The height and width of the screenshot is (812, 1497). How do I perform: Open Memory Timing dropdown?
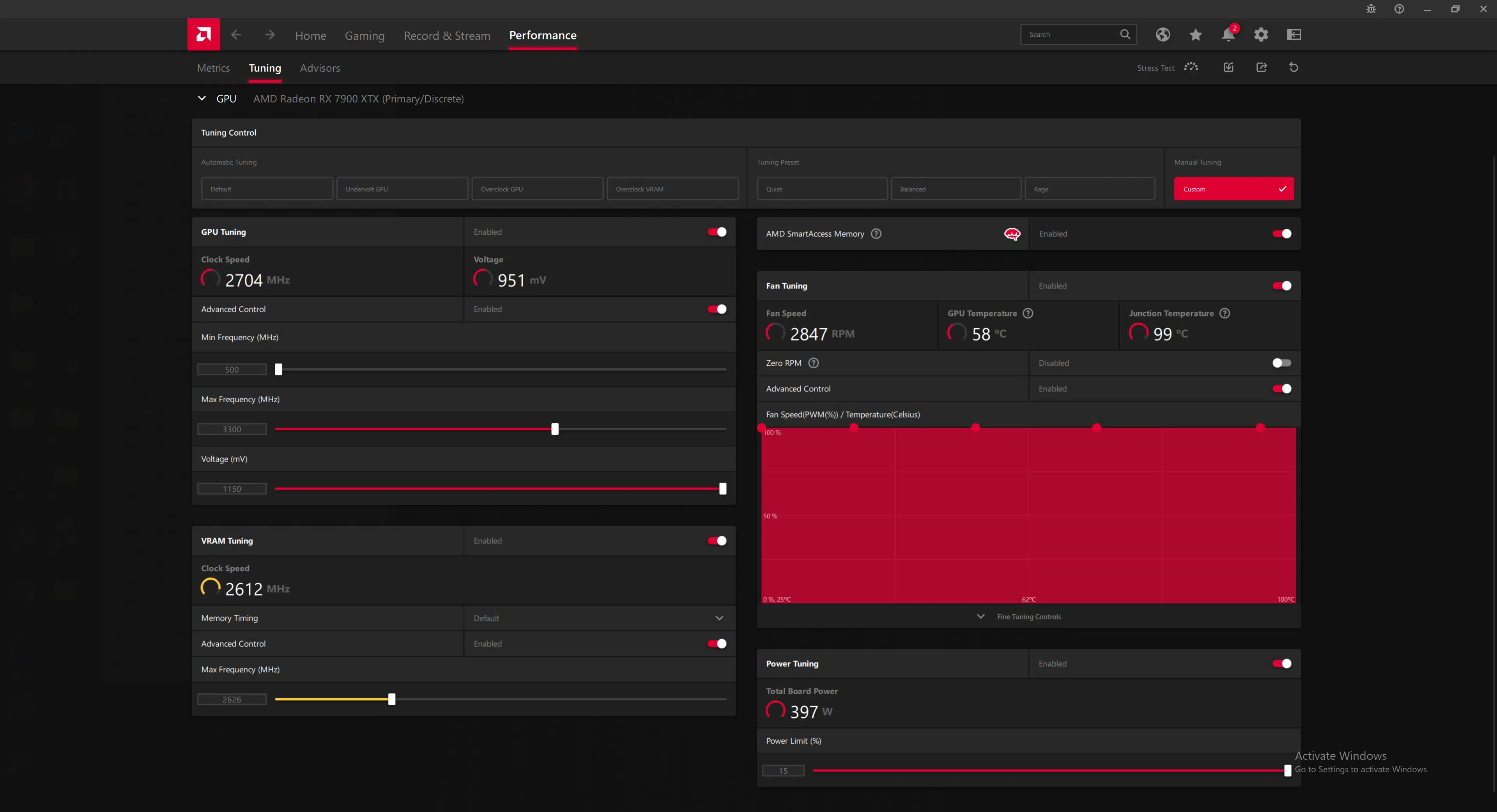[x=599, y=618]
